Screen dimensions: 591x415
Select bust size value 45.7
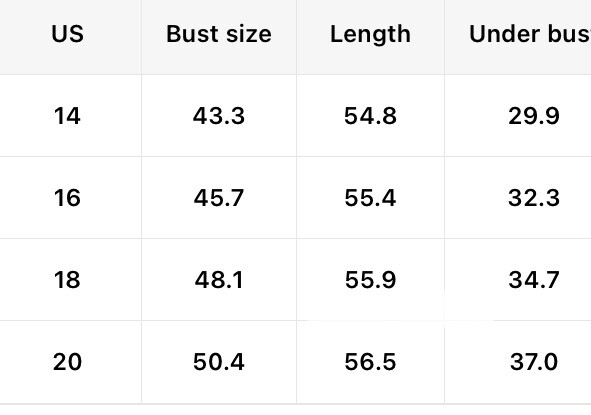pos(219,198)
